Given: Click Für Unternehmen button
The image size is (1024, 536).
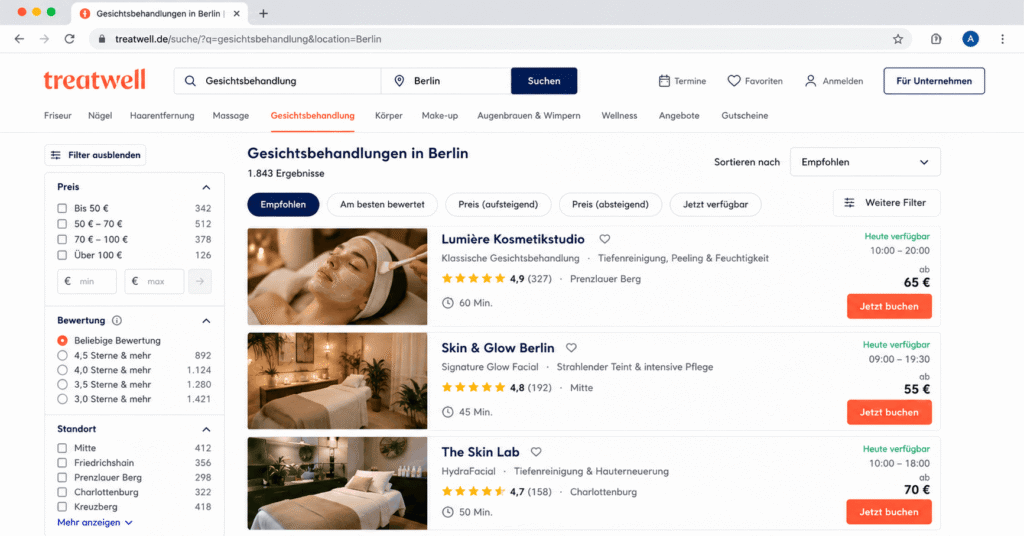Looking at the screenshot, I should (934, 81).
